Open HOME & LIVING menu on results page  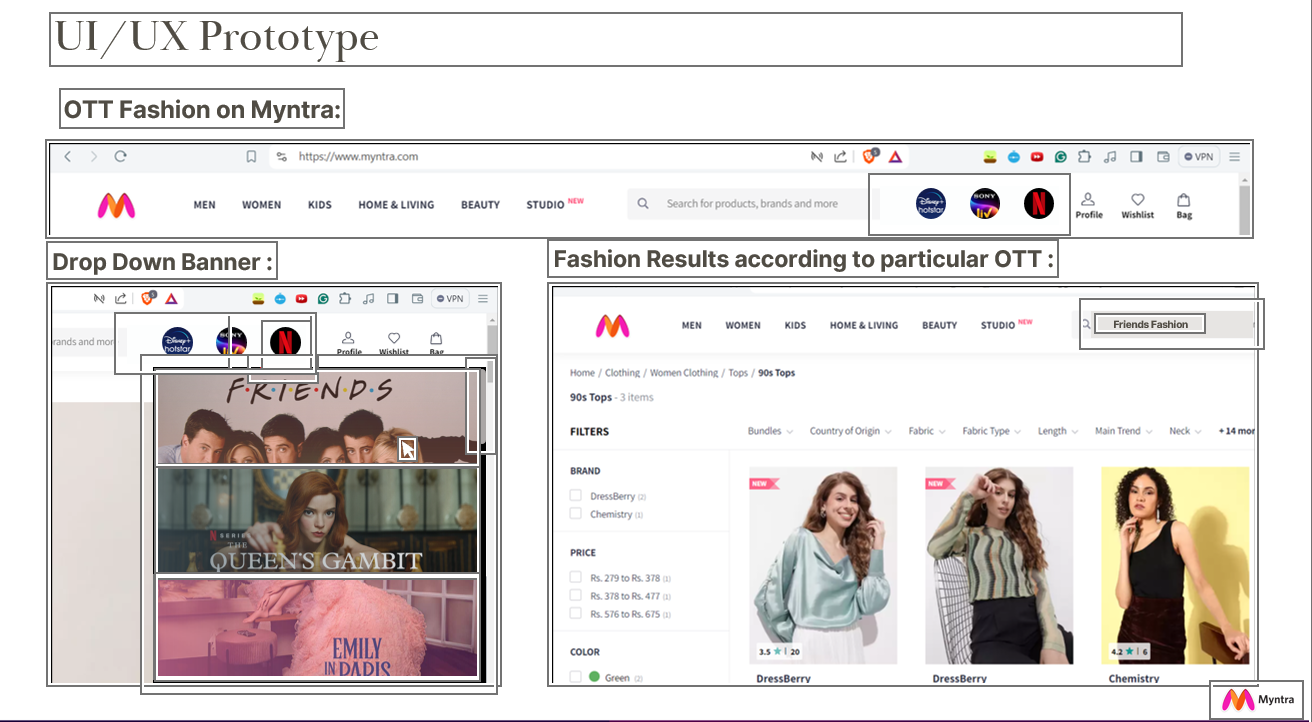[x=863, y=325]
